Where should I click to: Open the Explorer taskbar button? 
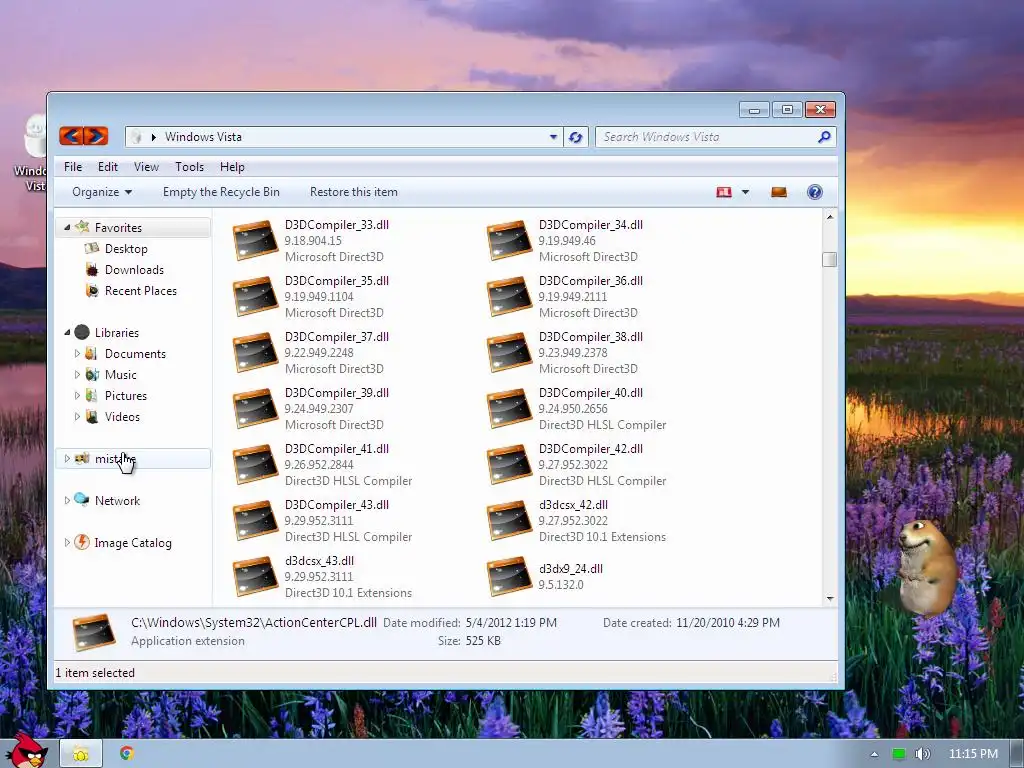coord(81,754)
